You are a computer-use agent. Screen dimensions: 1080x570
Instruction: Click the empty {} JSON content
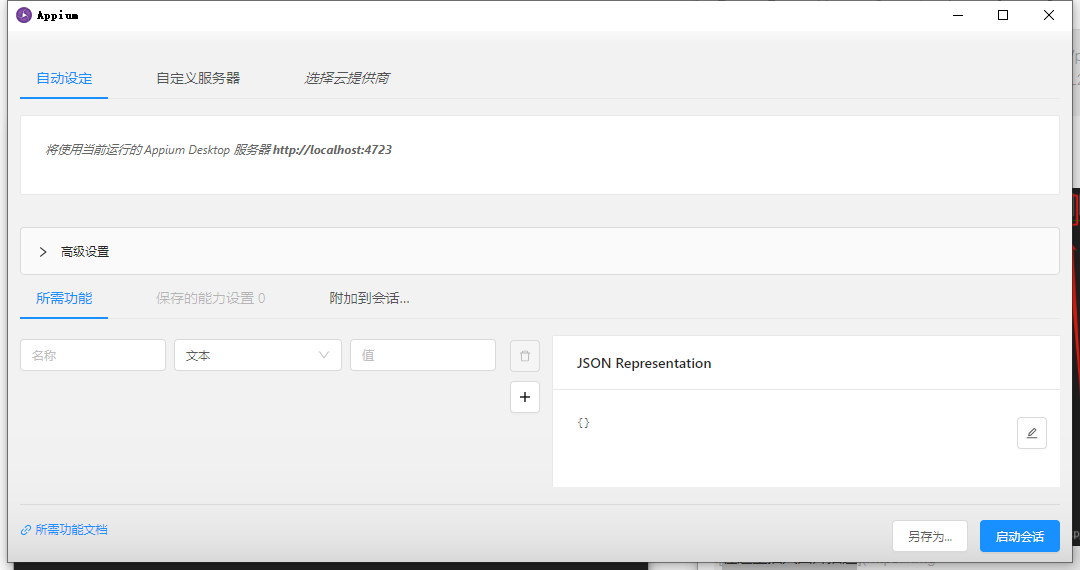point(583,423)
